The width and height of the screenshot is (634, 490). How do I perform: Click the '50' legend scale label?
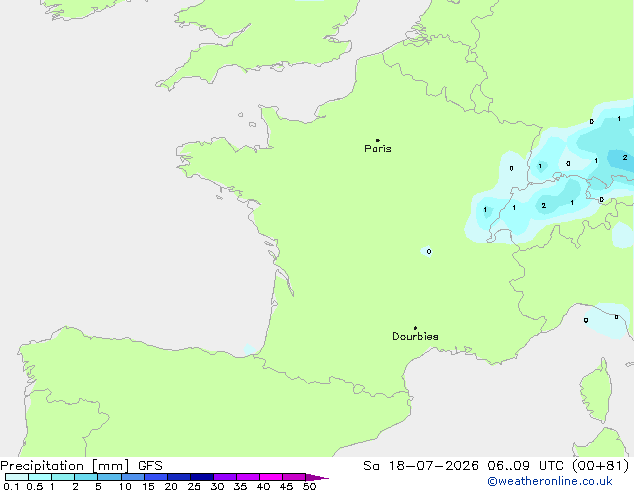(309, 486)
